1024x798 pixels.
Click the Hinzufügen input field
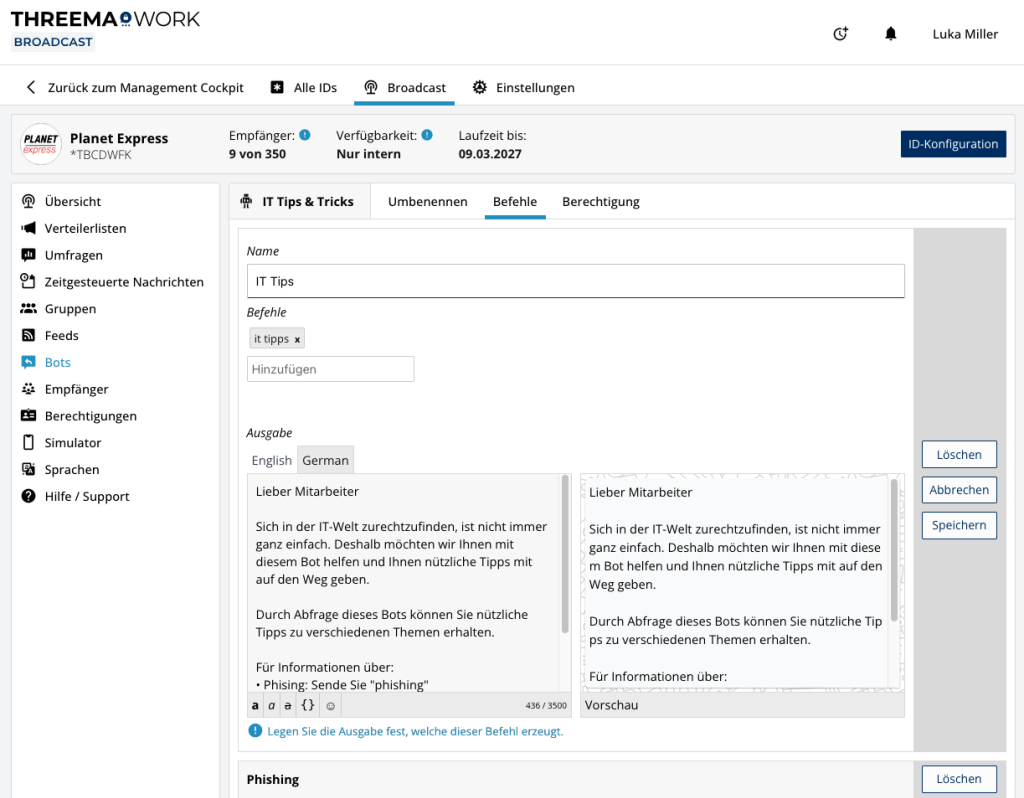(330, 369)
